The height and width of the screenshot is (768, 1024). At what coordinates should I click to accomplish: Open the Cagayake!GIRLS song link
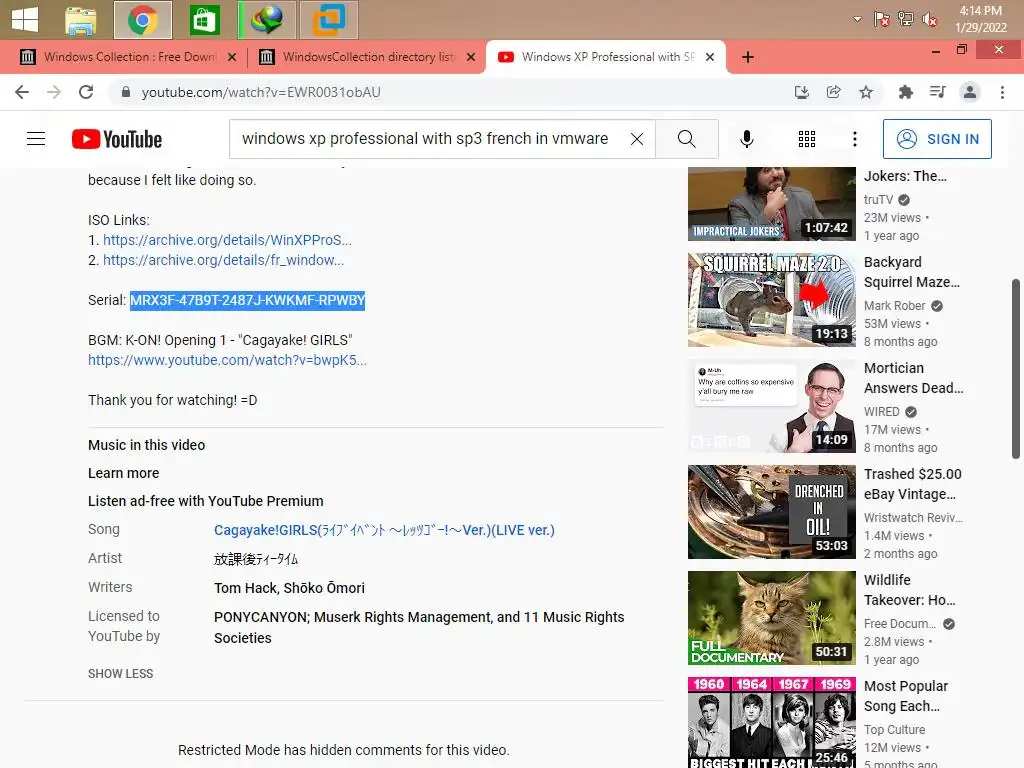click(384, 530)
